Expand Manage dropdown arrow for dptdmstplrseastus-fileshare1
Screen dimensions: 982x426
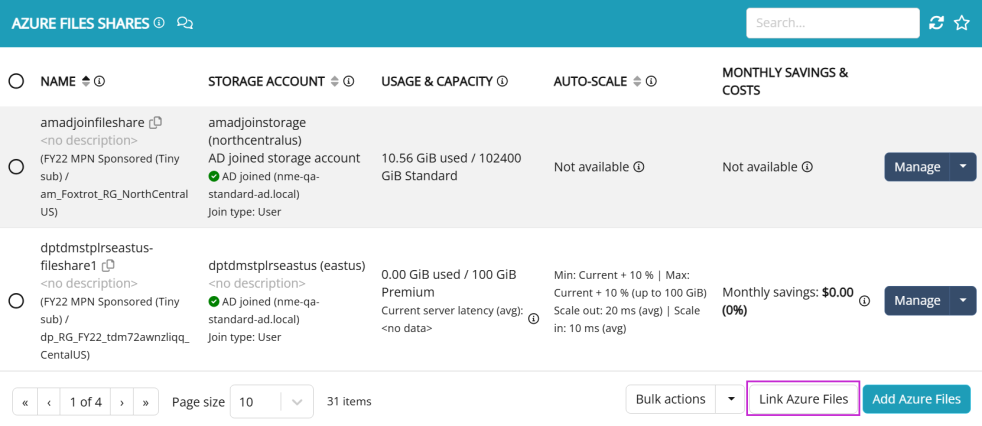(963, 301)
